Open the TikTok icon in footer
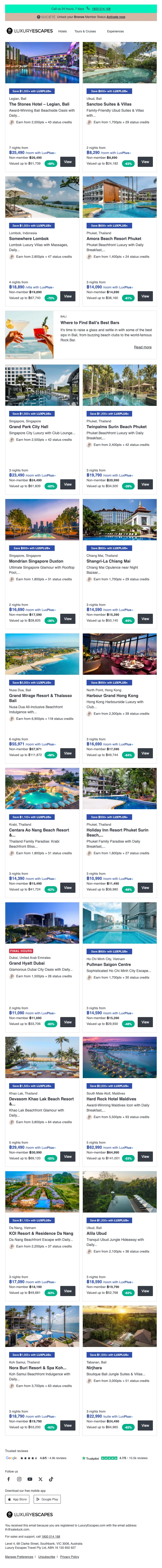162x1568 pixels. click(51, 1479)
